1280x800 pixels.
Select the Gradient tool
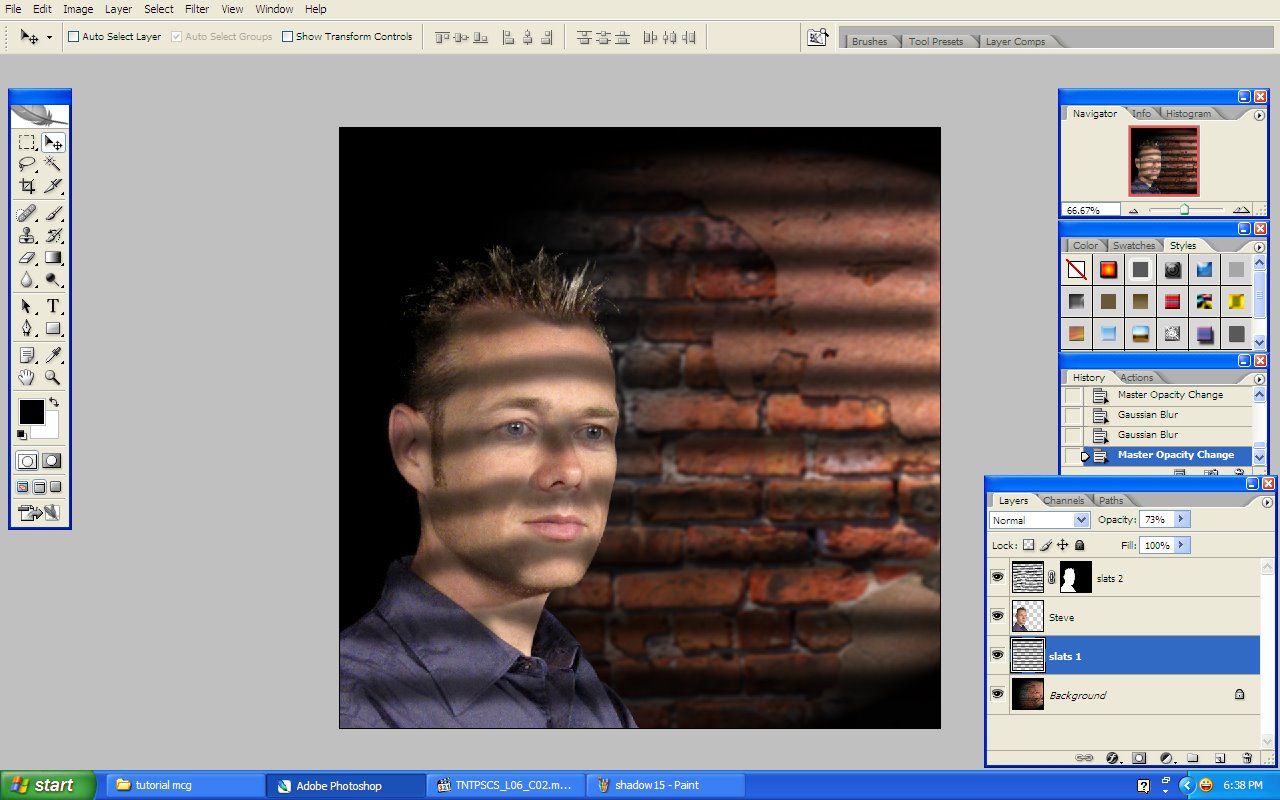click(53, 257)
